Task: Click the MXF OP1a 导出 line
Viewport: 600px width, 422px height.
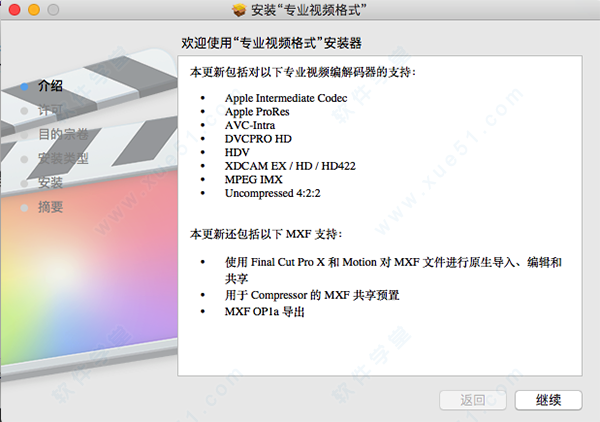Action: coord(264,312)
